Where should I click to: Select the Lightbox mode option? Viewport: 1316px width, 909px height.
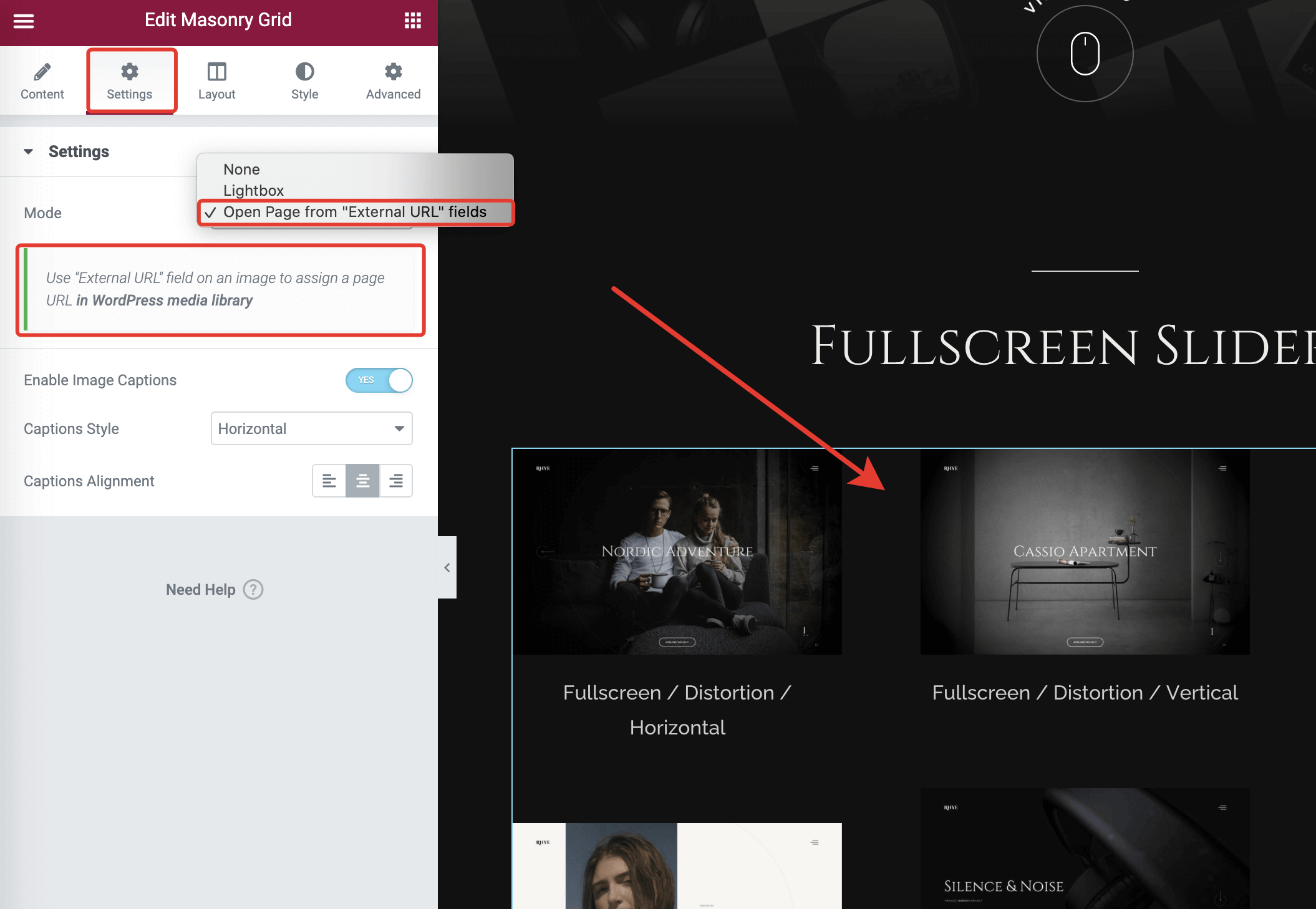pyautogui.click(x=253, y=190)
